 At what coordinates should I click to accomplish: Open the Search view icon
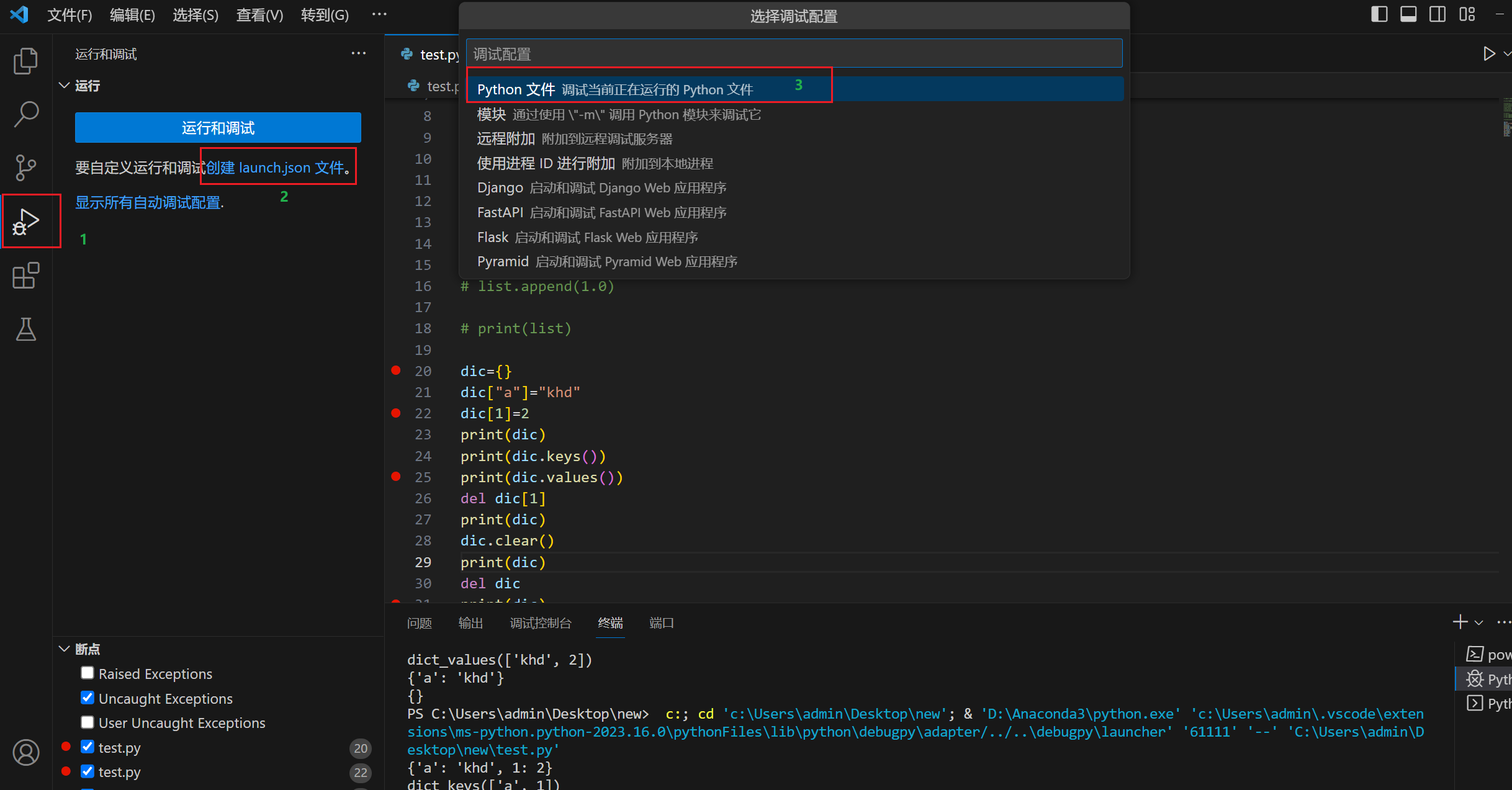tap(25, 114)
